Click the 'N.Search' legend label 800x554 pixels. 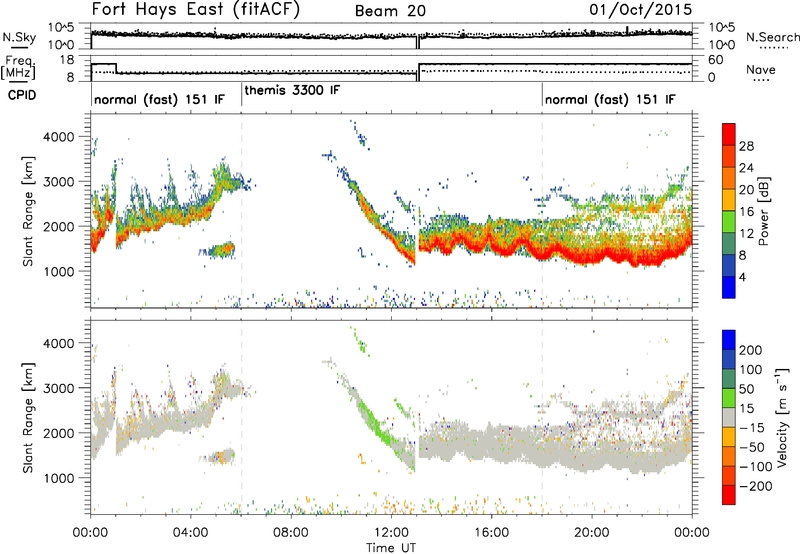click(772, 37)
